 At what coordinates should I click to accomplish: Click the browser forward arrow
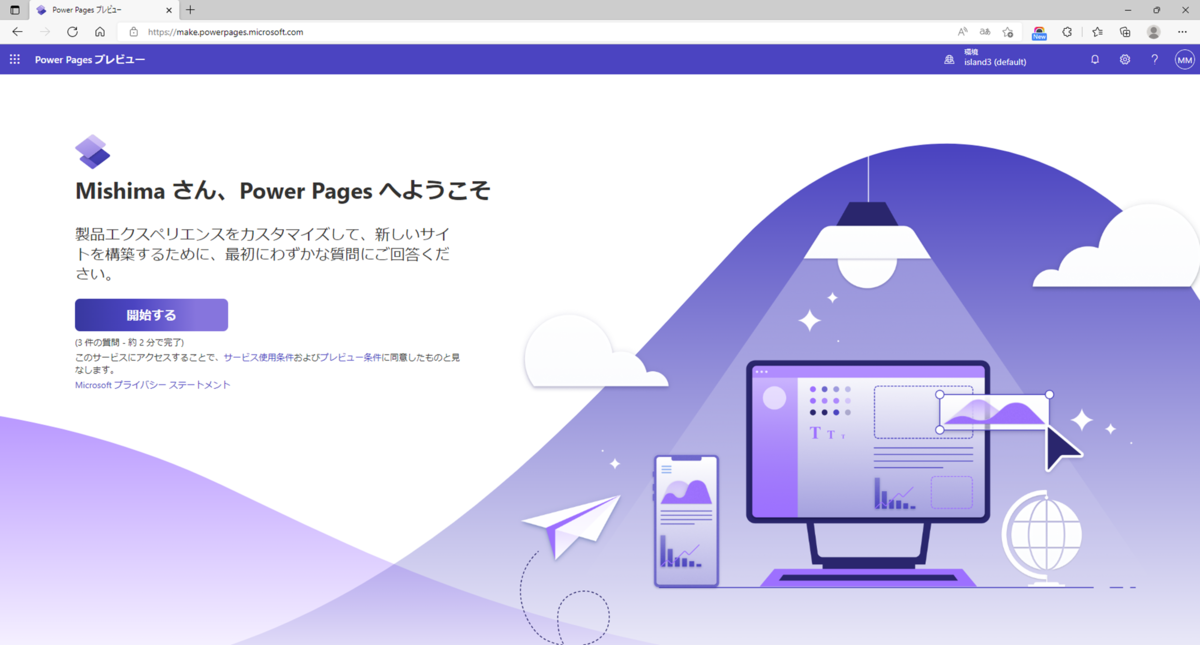(45, 32)
